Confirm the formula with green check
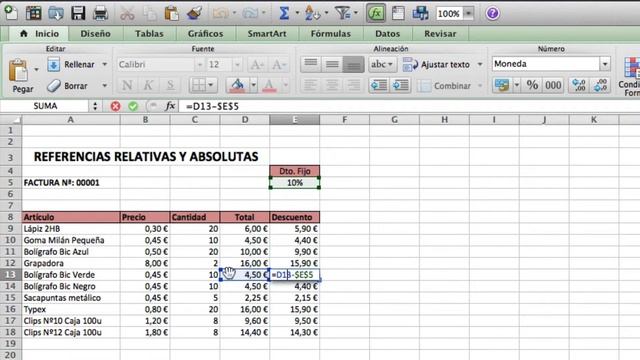This screenshot has height=360, width=640. click(133, 106)
